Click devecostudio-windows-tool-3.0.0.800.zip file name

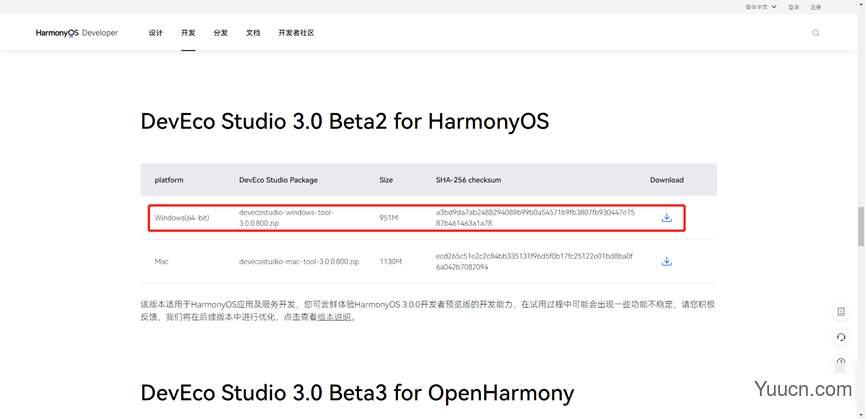click(x=287, y=218)
